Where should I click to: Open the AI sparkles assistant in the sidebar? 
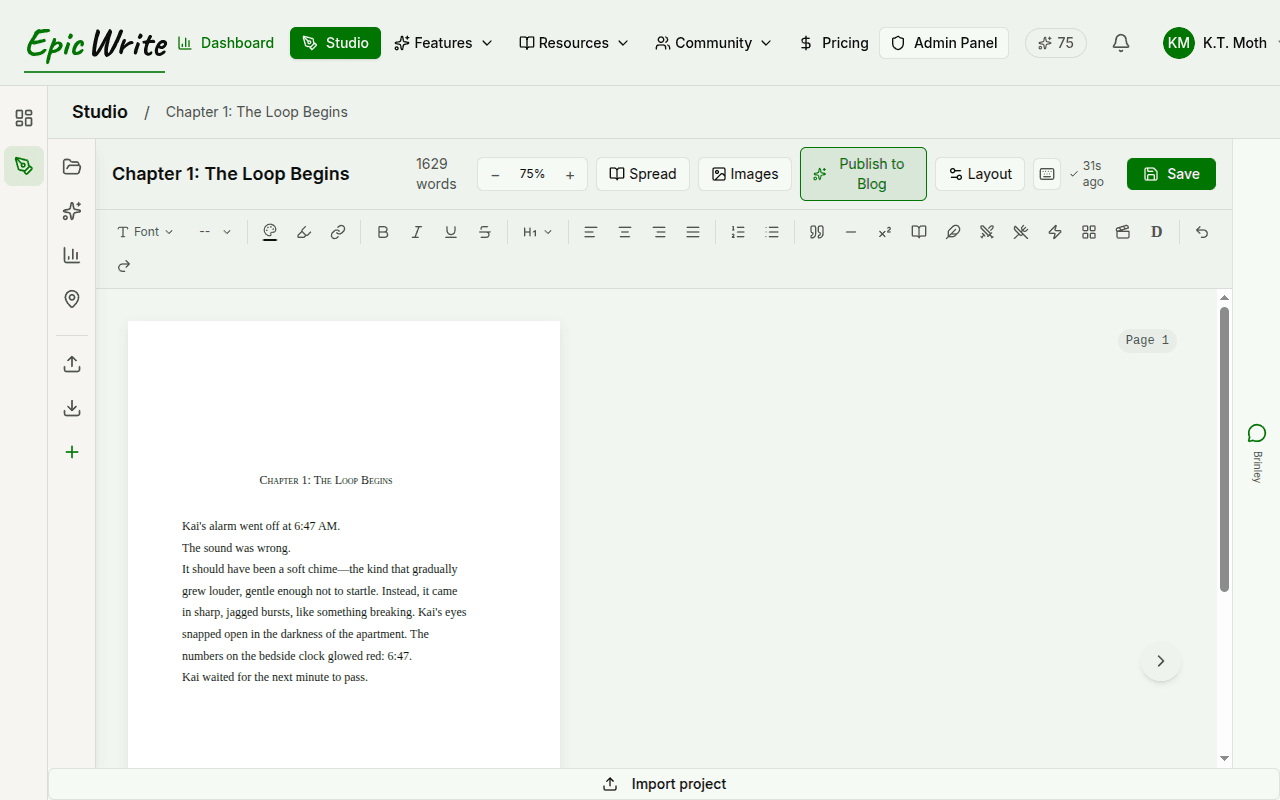71,211
